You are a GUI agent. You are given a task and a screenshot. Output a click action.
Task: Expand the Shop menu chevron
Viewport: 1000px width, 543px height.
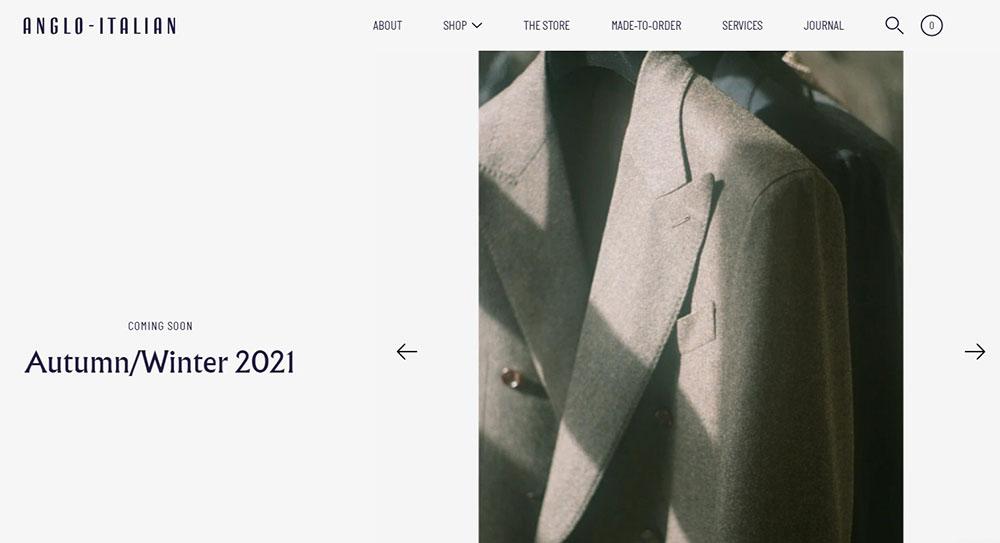coord(477,26)
